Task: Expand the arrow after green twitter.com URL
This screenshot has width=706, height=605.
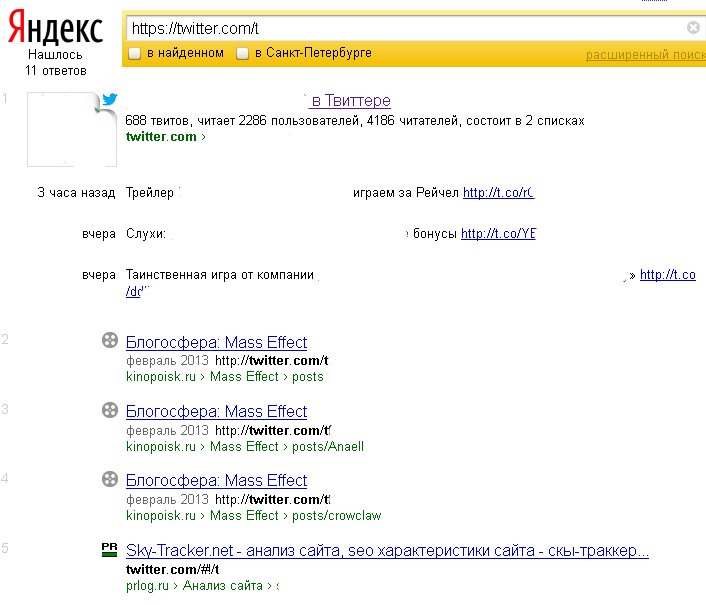Action: point(204,137)
